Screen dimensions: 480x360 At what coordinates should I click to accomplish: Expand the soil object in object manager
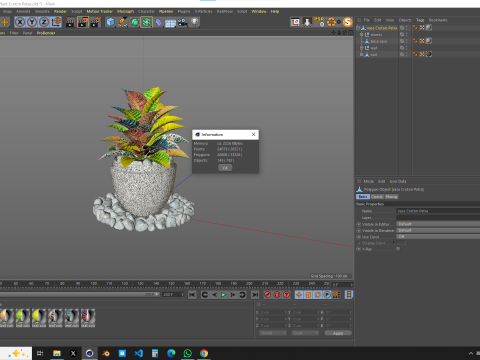tap(361, 54)
